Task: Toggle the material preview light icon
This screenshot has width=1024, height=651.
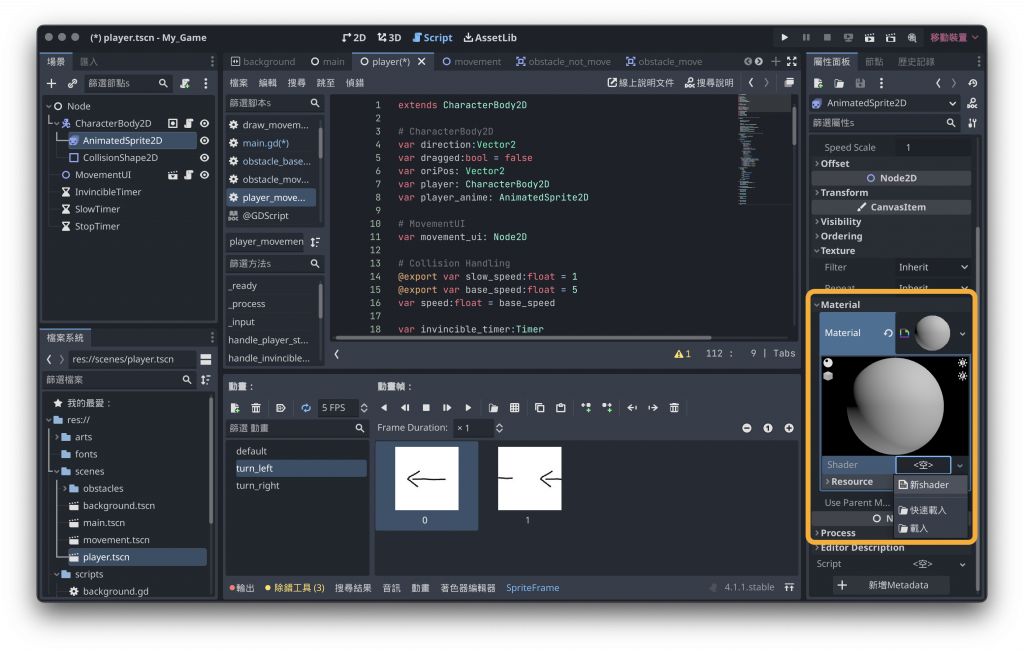Action: pos(962,363)
